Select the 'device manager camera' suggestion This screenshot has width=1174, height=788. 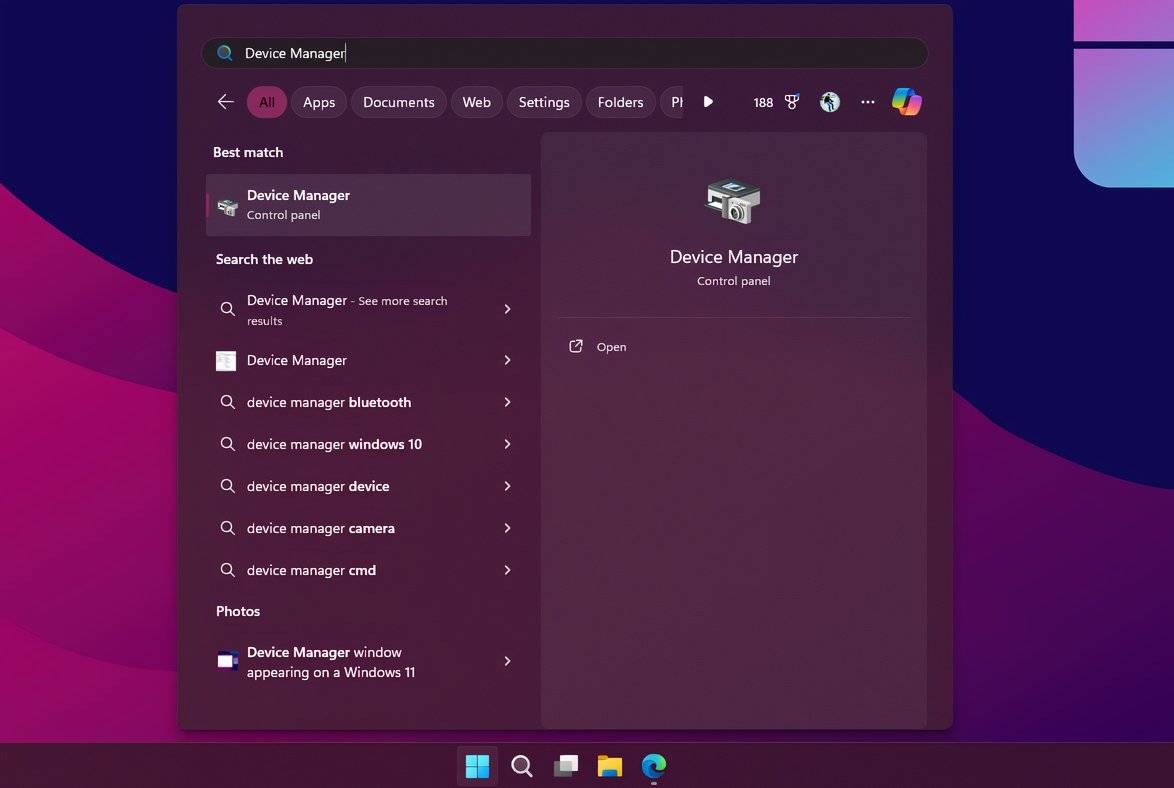[368, 528]
